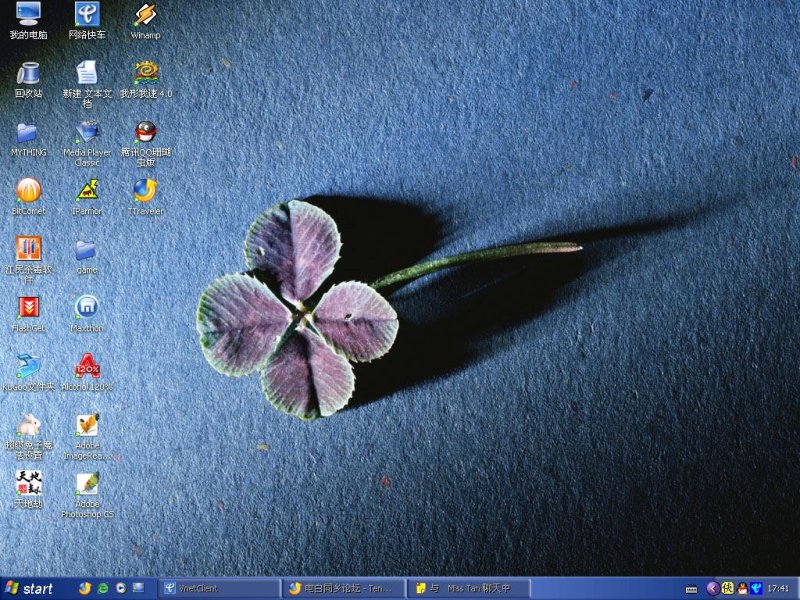The height and width of the screenshot is (600, 800).
Task: Switch to VnetClient taskbar window
Action: pyautogui.click(x=219, y=588)
